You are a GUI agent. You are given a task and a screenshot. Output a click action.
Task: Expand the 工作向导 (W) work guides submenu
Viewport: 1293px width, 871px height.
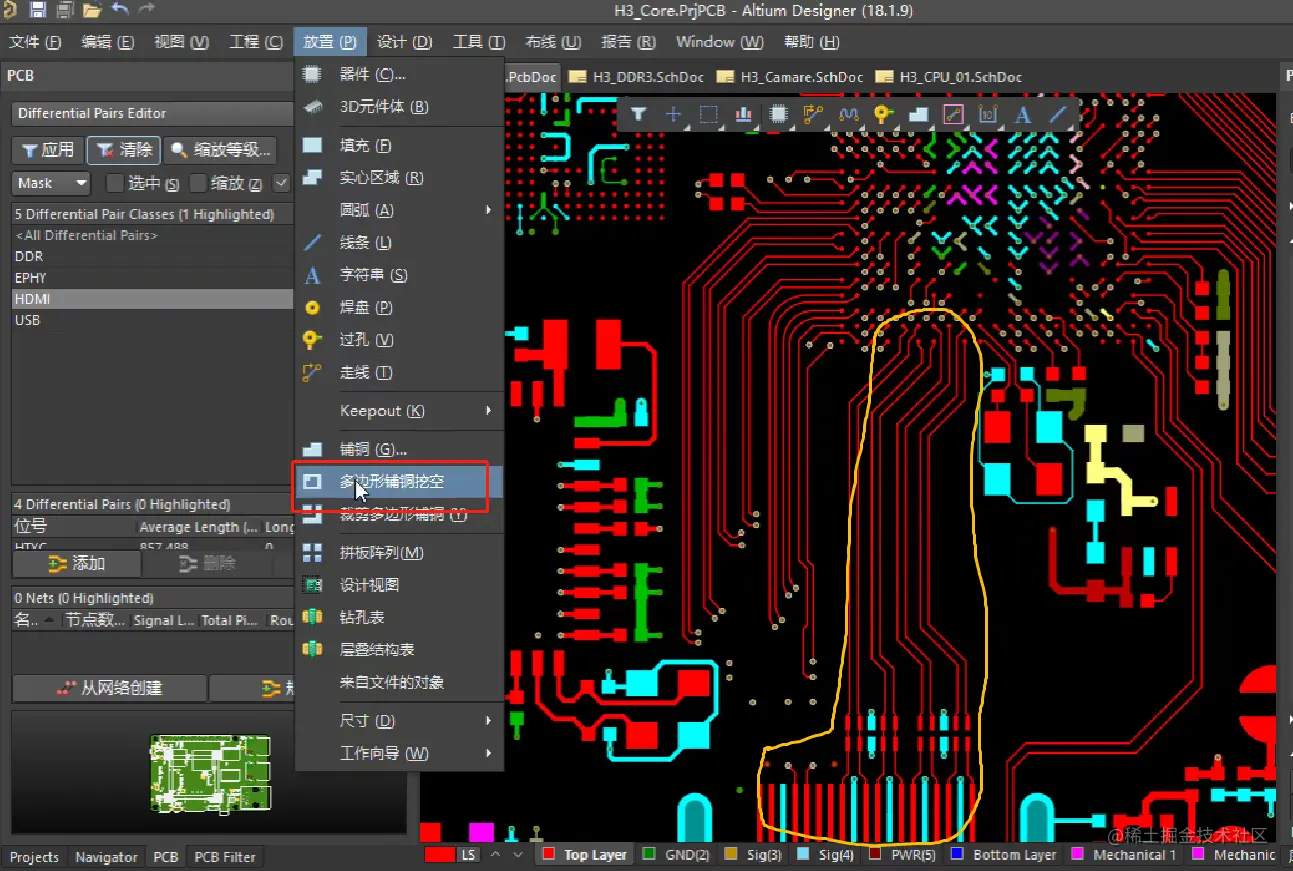pos(398,753)
